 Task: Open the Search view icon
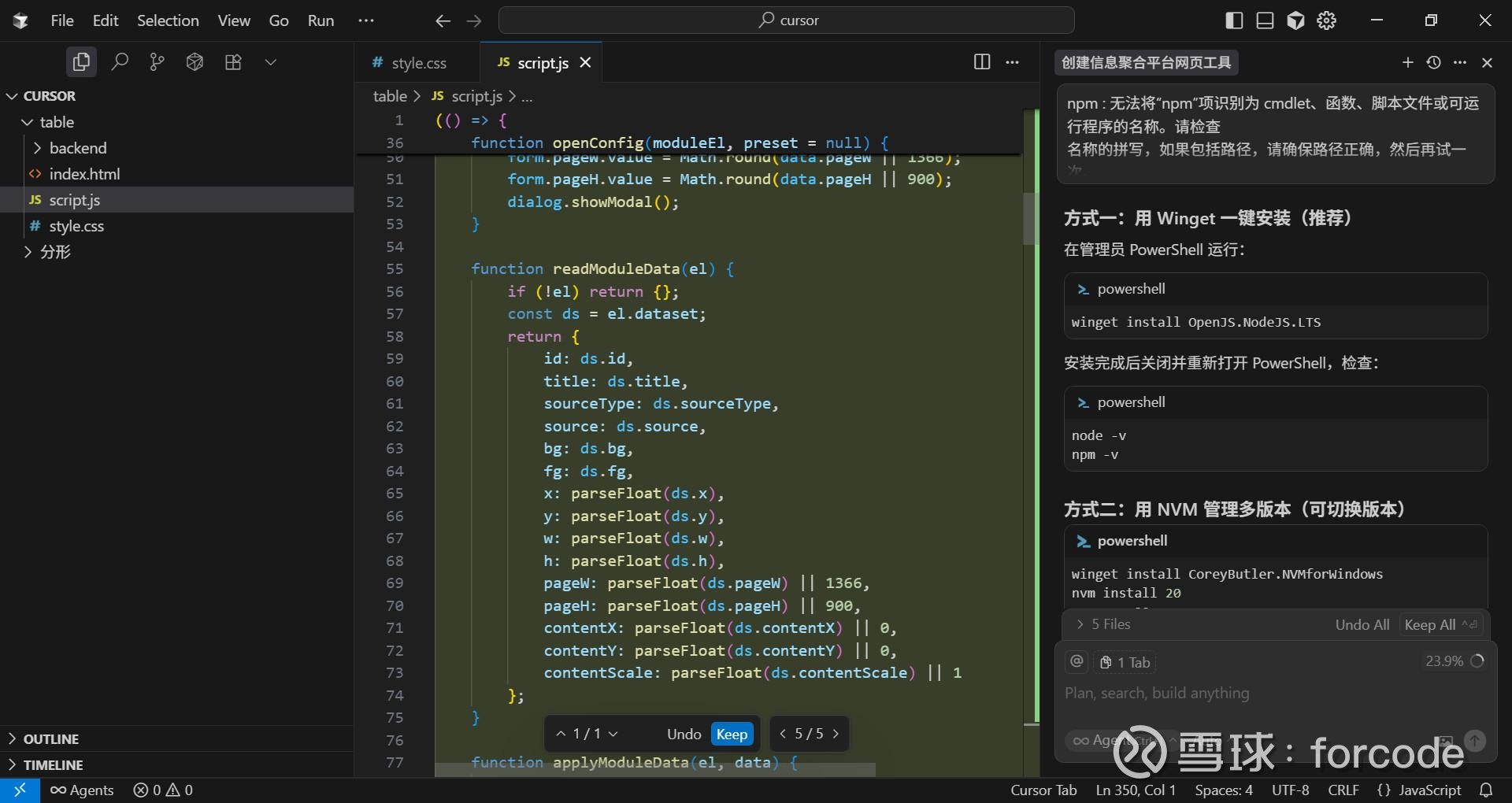[x=120, y=62]
